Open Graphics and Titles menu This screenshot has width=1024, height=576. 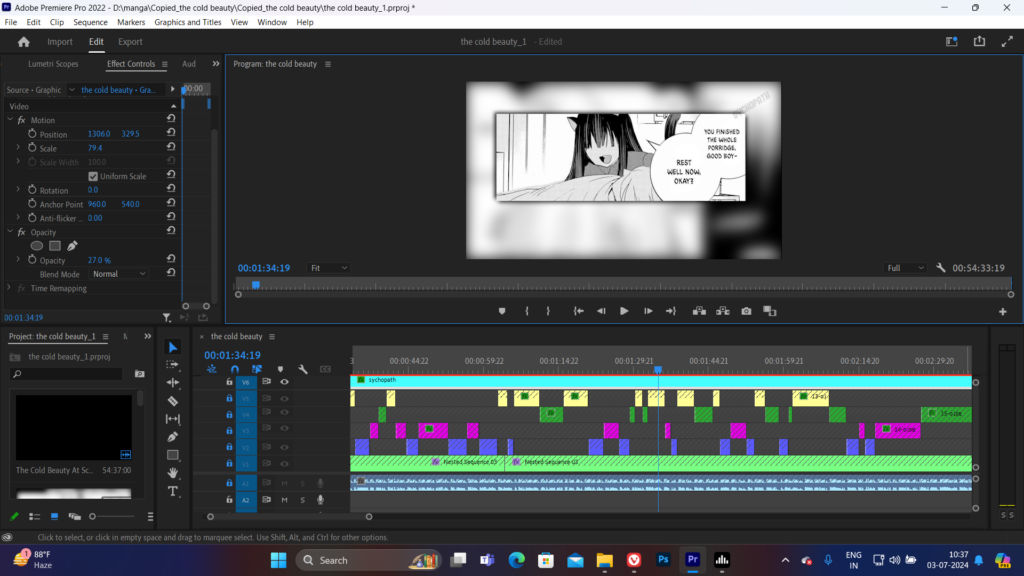187,22
